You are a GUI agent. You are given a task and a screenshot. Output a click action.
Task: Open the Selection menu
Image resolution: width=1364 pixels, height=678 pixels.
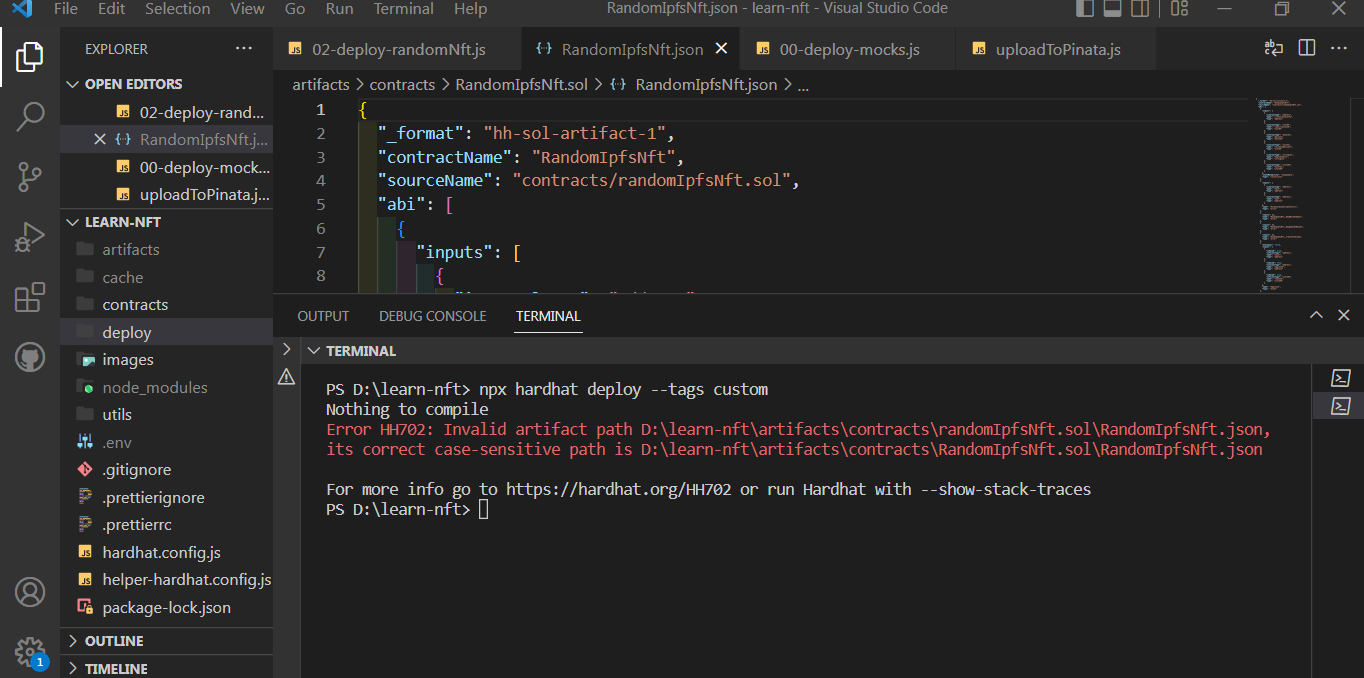[178, 9]
